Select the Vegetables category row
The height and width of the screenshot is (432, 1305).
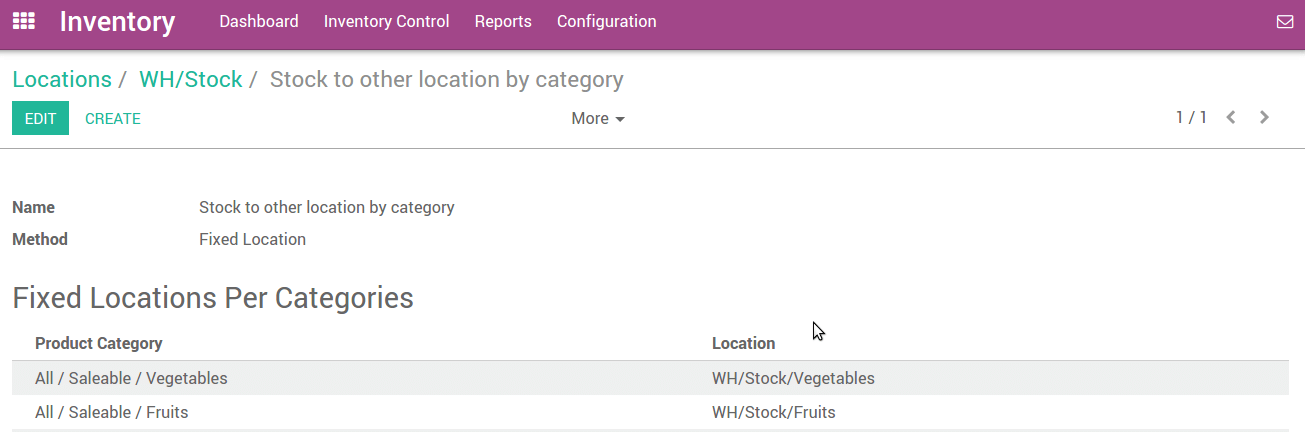click(131, 378)
